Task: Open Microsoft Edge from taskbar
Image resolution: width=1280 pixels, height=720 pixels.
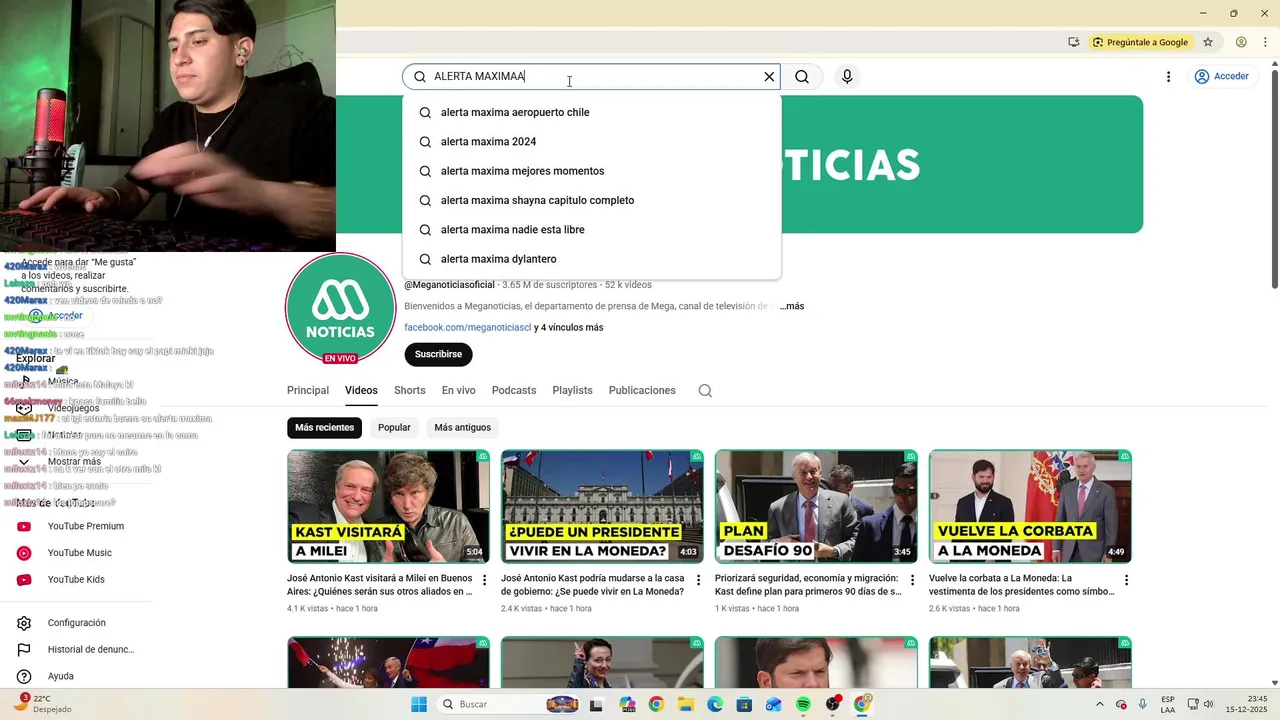Action: coord(715,704)
